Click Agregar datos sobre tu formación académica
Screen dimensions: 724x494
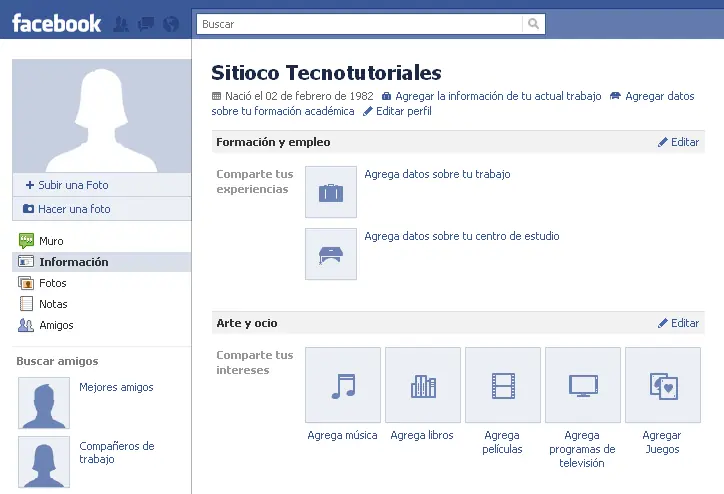tap(453, 103)
